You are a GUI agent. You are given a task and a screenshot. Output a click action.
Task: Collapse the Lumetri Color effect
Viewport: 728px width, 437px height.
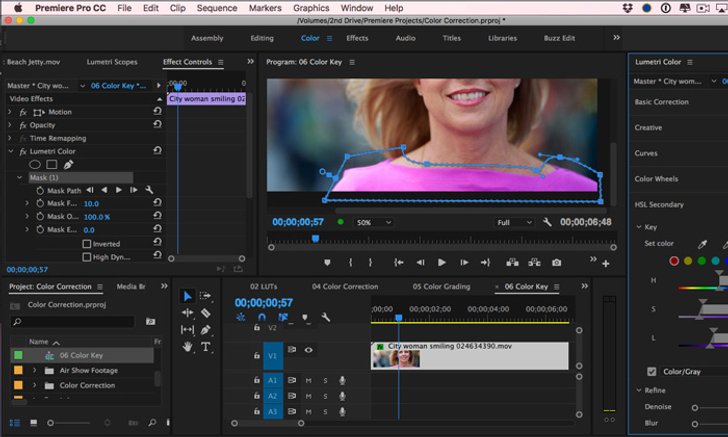click(x=10, y=151)
